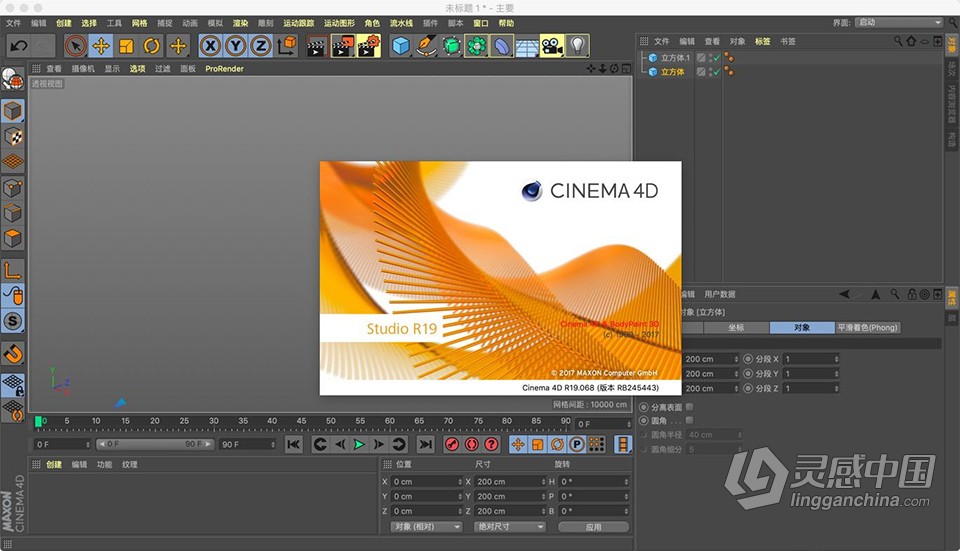Go to end of animation
960x551 pixels.
click(x=426, y=444)
